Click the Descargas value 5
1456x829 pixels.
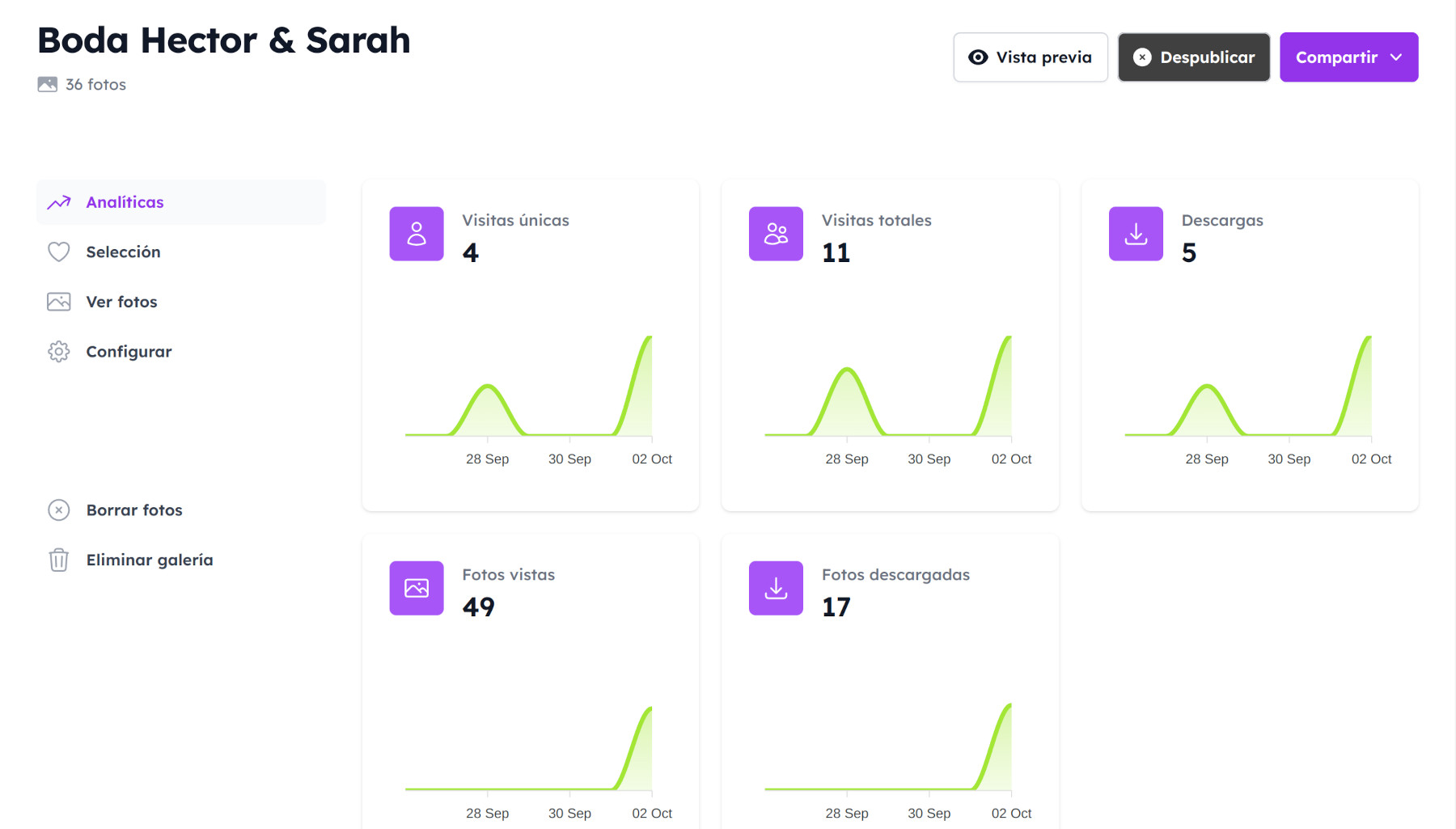[x=1189, y=253]
